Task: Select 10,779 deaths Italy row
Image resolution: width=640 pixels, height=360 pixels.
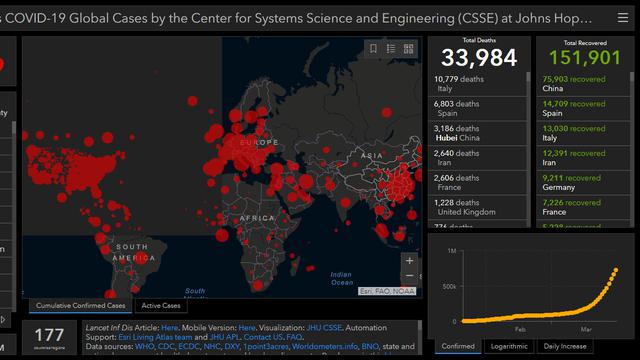Action: [x=477, y=84]
